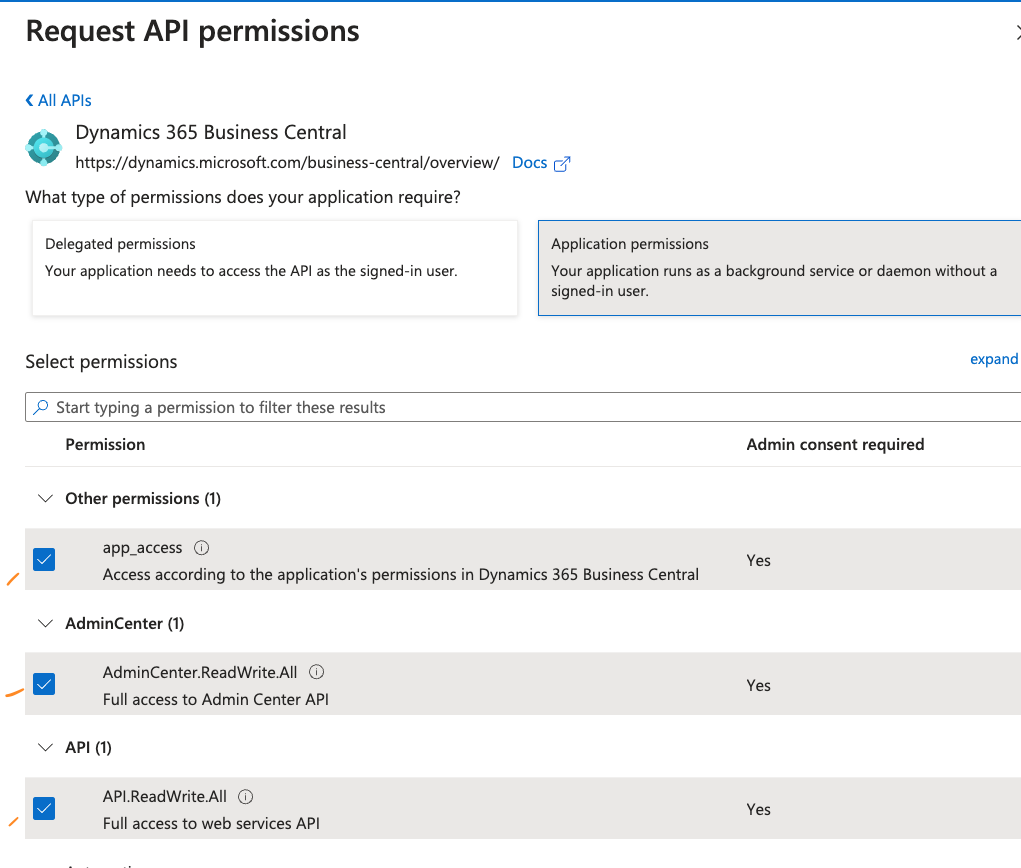Click the back chevron before All APIs

(x=29, y=100)
